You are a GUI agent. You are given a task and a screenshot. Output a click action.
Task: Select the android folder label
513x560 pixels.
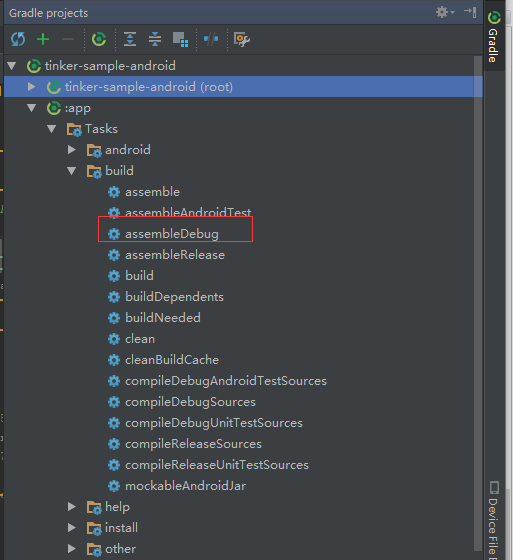[128, 150]
